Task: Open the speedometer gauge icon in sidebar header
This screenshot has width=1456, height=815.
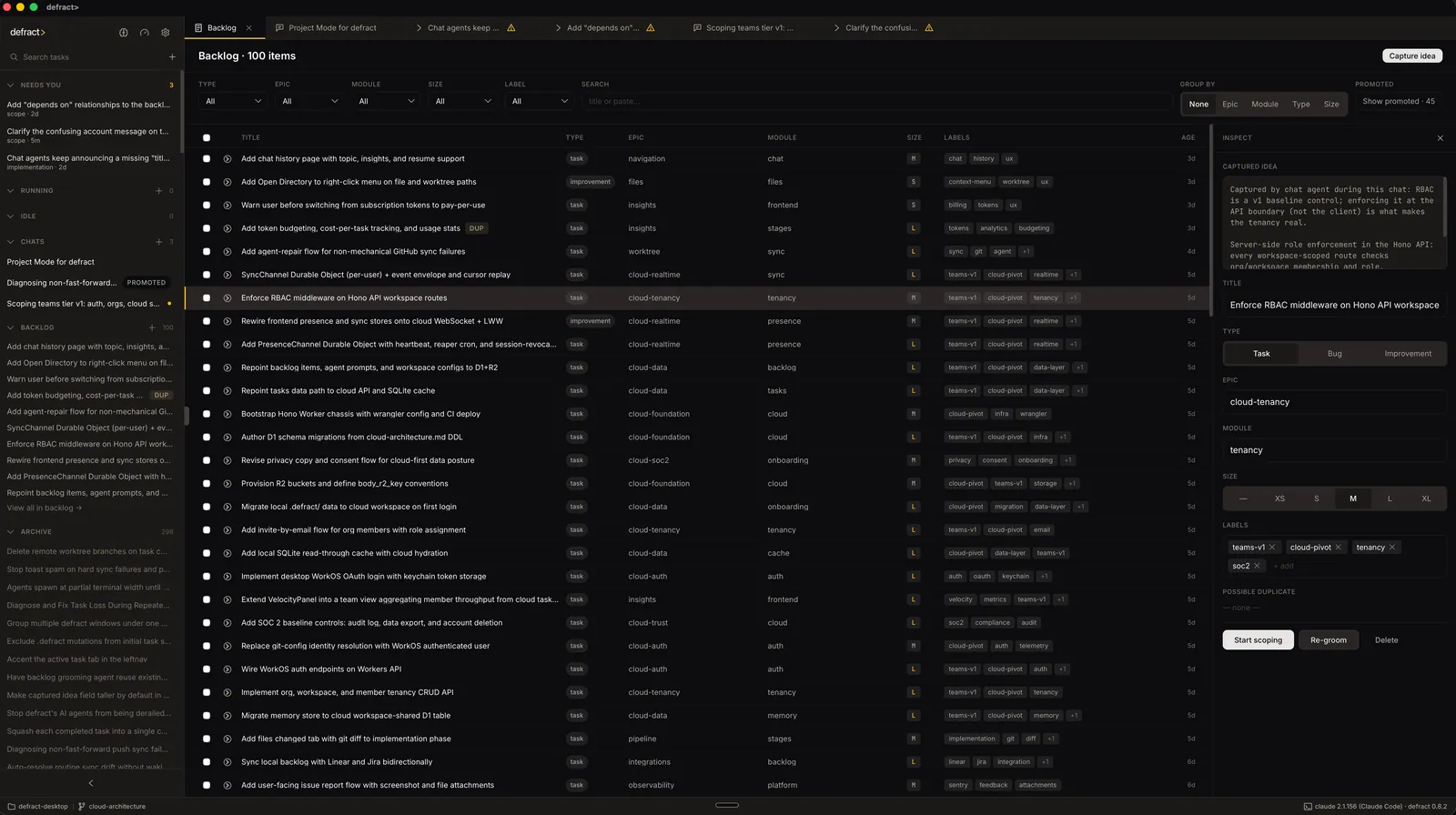Action: coord(144,32)
